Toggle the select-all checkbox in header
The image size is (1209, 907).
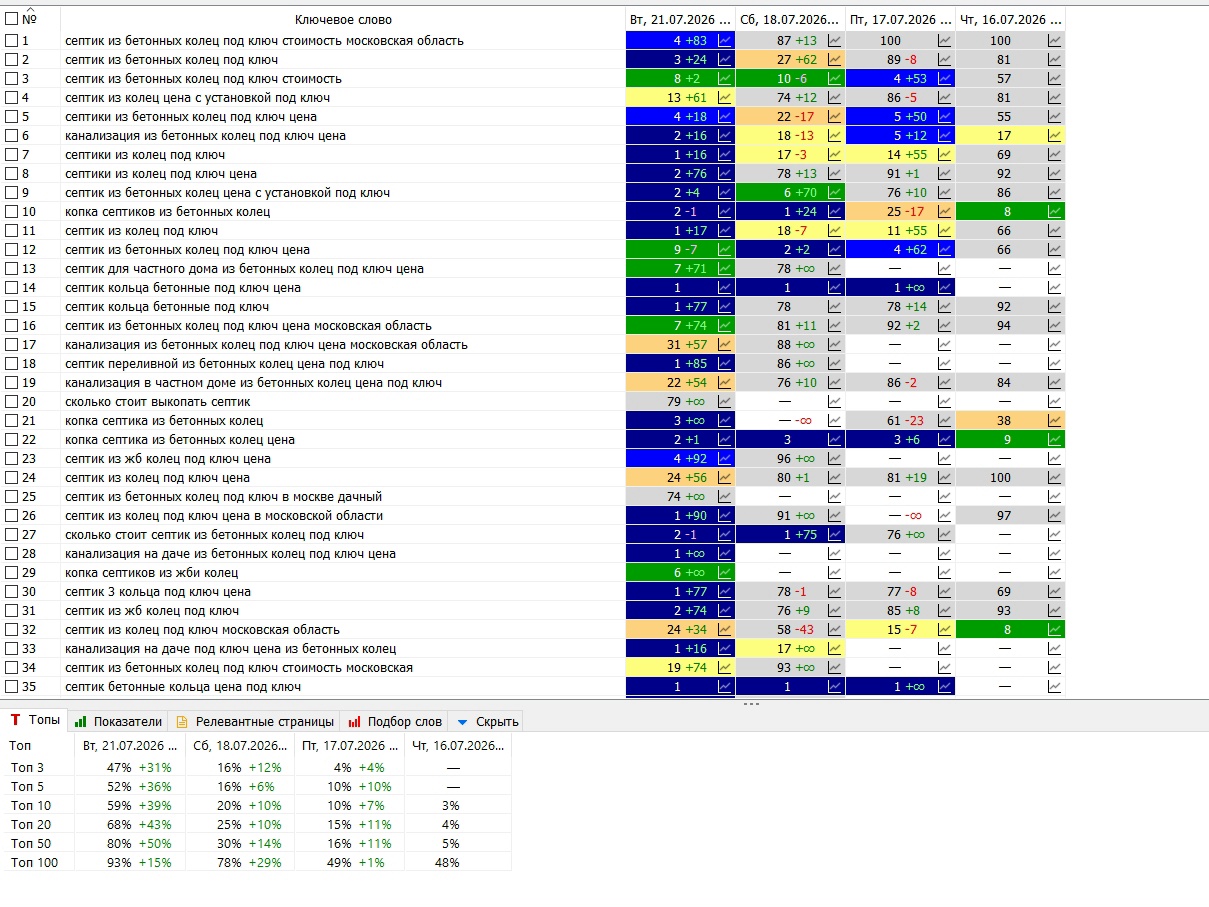click(x=12, y=19)
